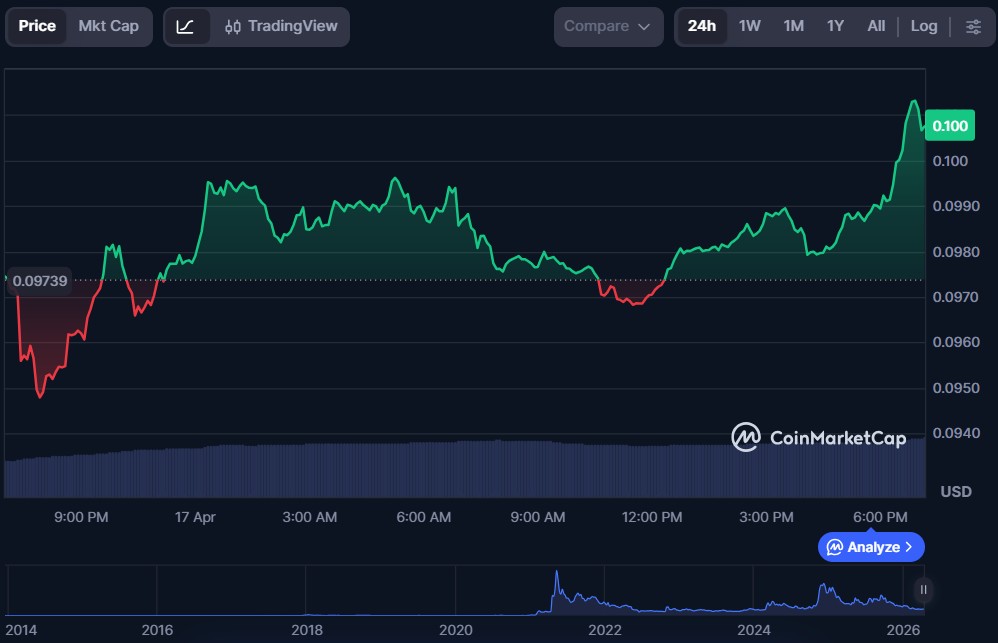Image resolution: width=998 pixels, height=643 pixels.
Task: Toggle Log scale on chart
Action: click(923, 26)
